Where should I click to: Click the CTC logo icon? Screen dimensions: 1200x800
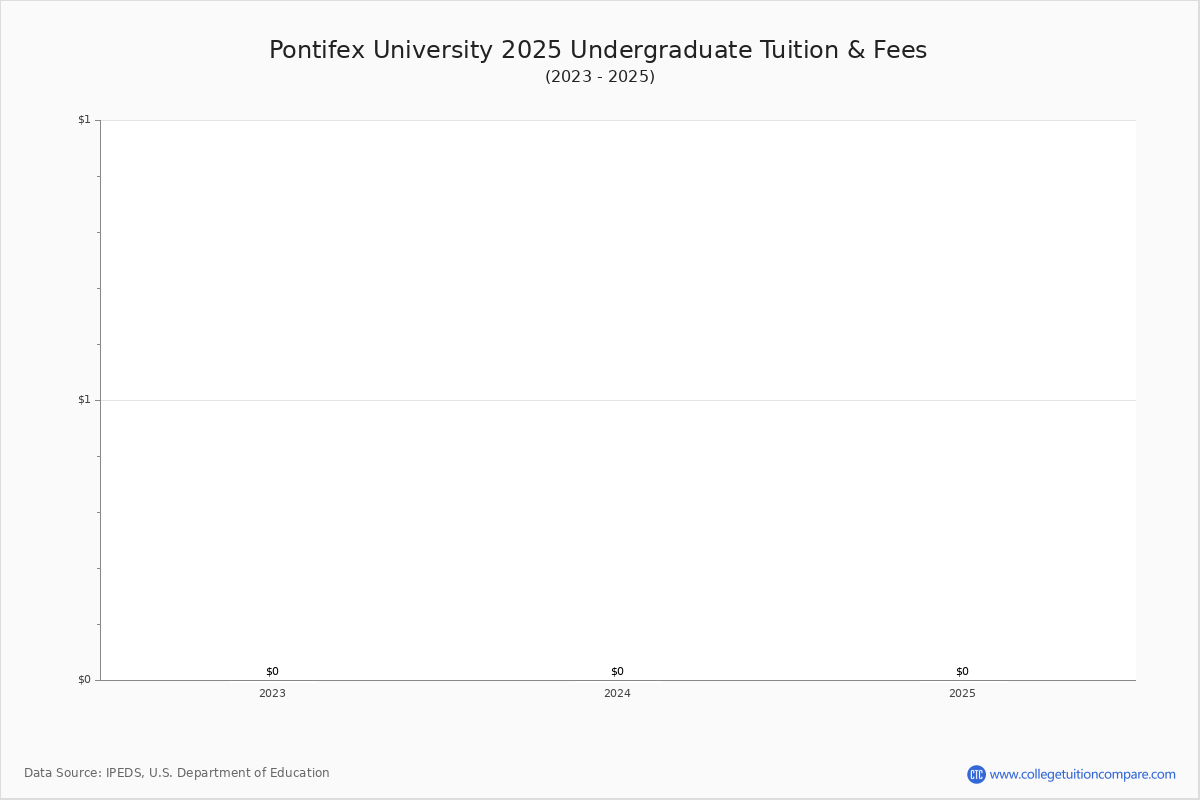(x=976, y=774)
